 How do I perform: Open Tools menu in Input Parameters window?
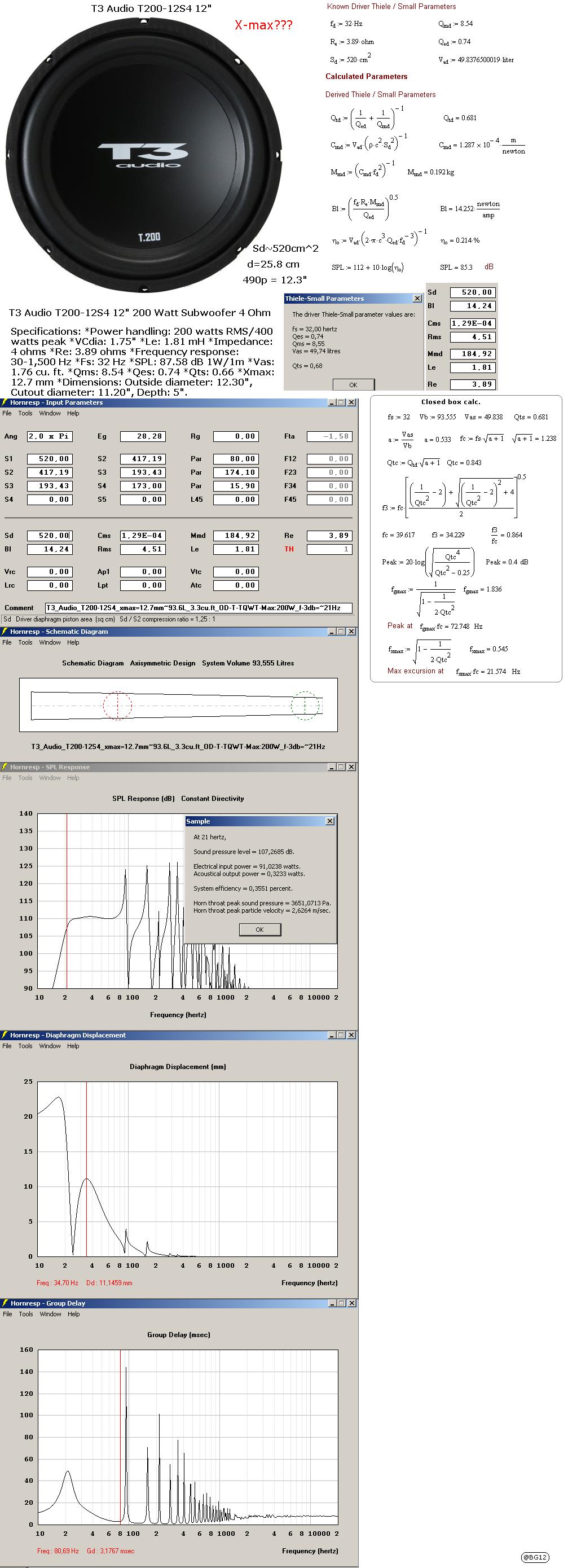(x=25, y=413)
